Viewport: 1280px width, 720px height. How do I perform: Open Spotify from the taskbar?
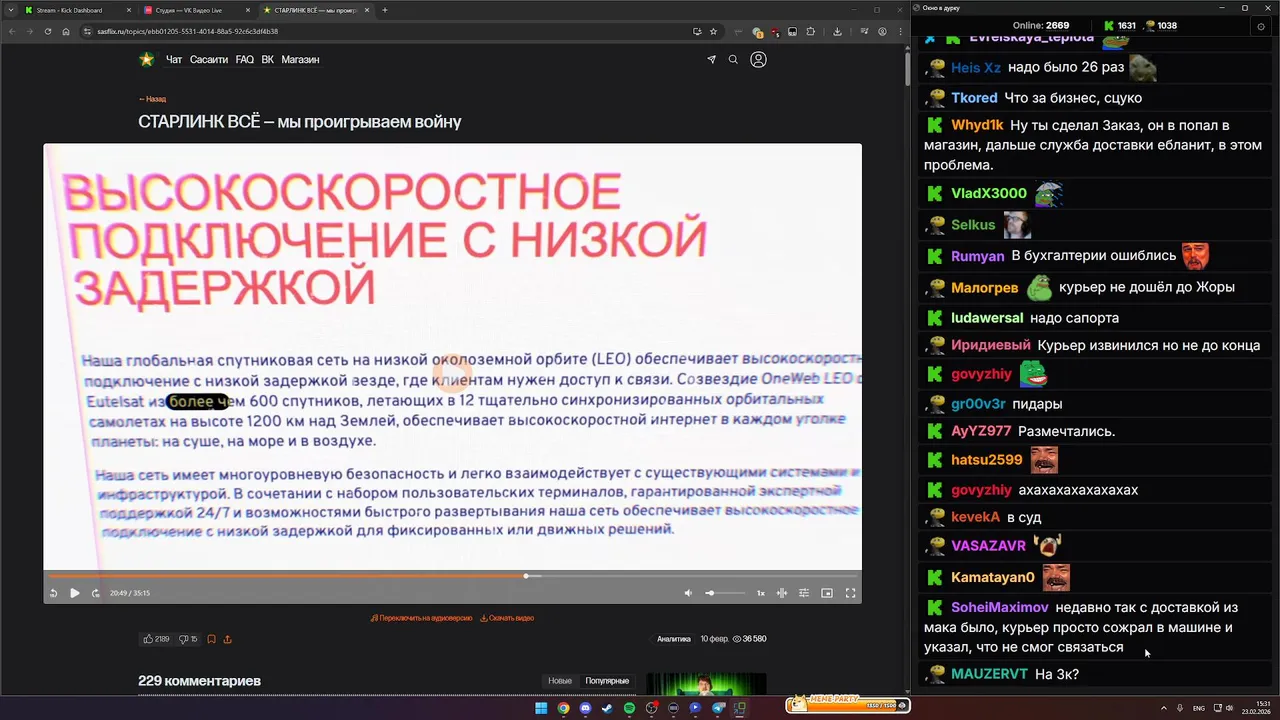pos(629,708)
